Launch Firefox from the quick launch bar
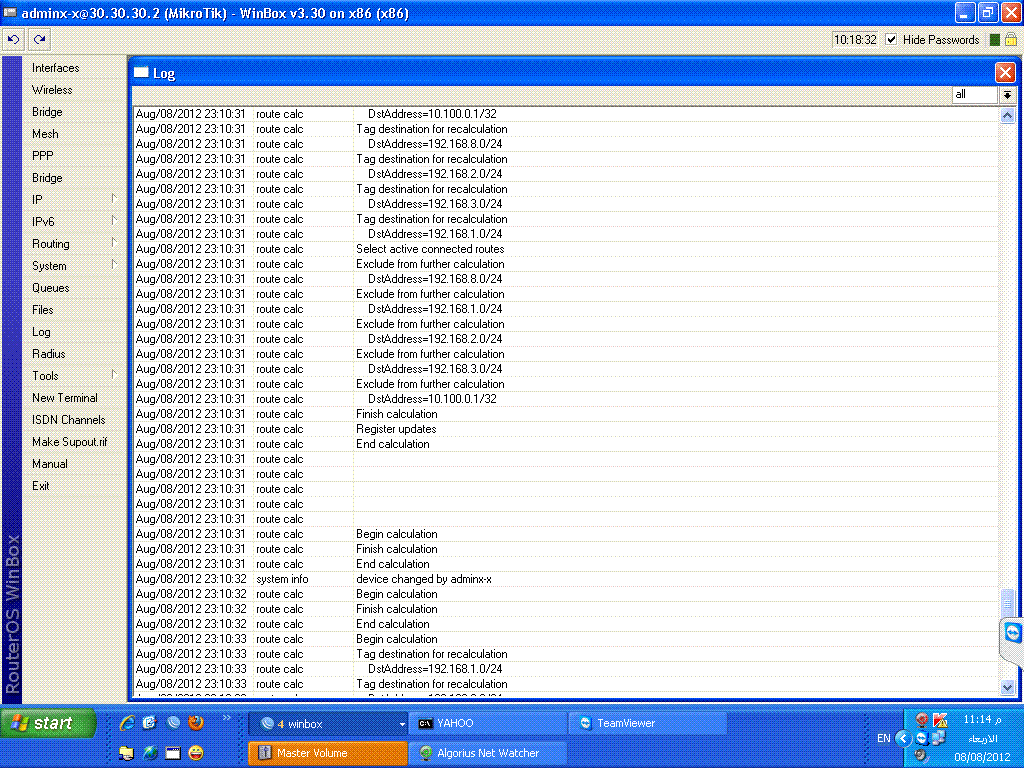 click(195, 722)
